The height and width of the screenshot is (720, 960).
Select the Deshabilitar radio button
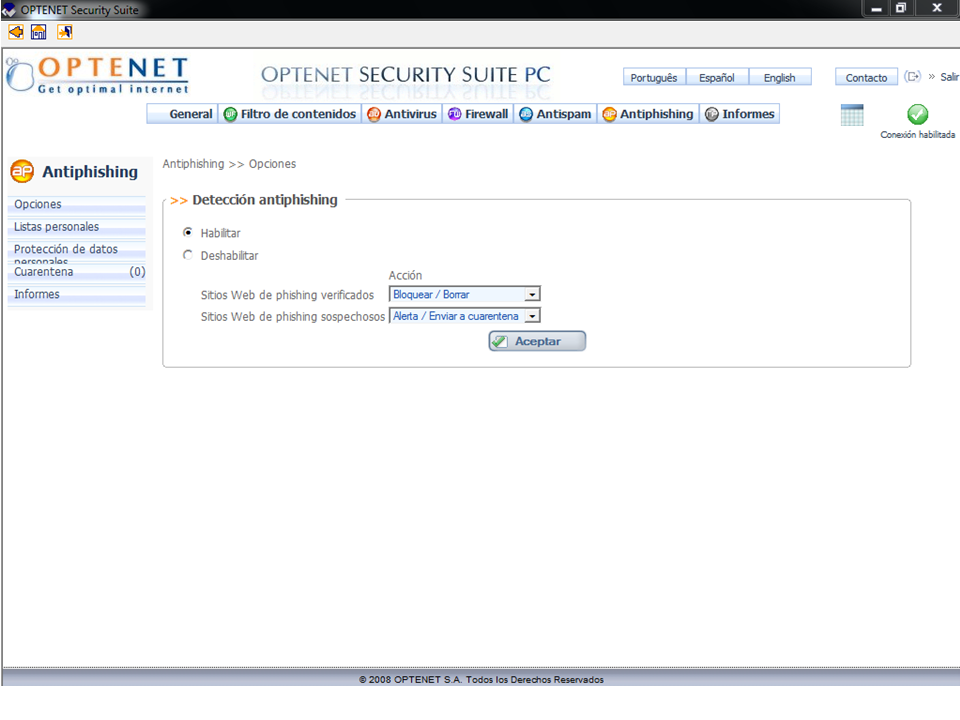(188, 255)
